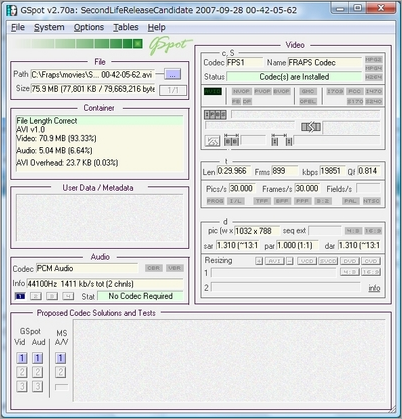This screenshot has width=402, height=419.
Task: Click the SVCD resizing button
Action: [x=328, y=261]
